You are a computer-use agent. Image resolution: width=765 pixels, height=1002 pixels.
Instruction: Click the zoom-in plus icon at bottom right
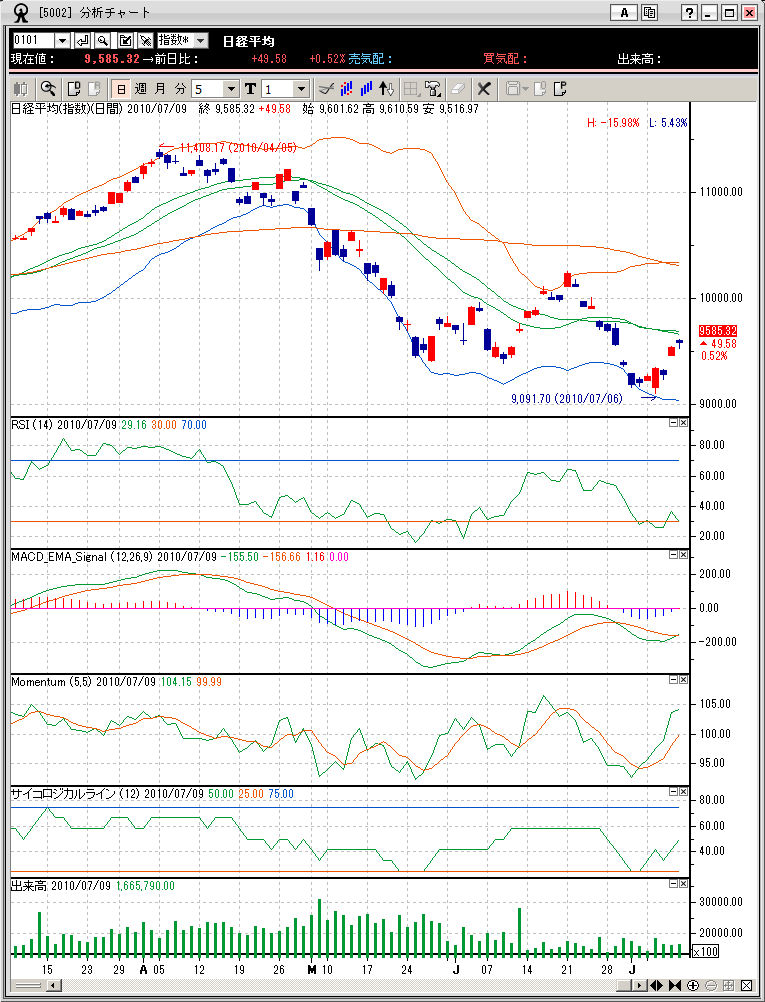693,985
